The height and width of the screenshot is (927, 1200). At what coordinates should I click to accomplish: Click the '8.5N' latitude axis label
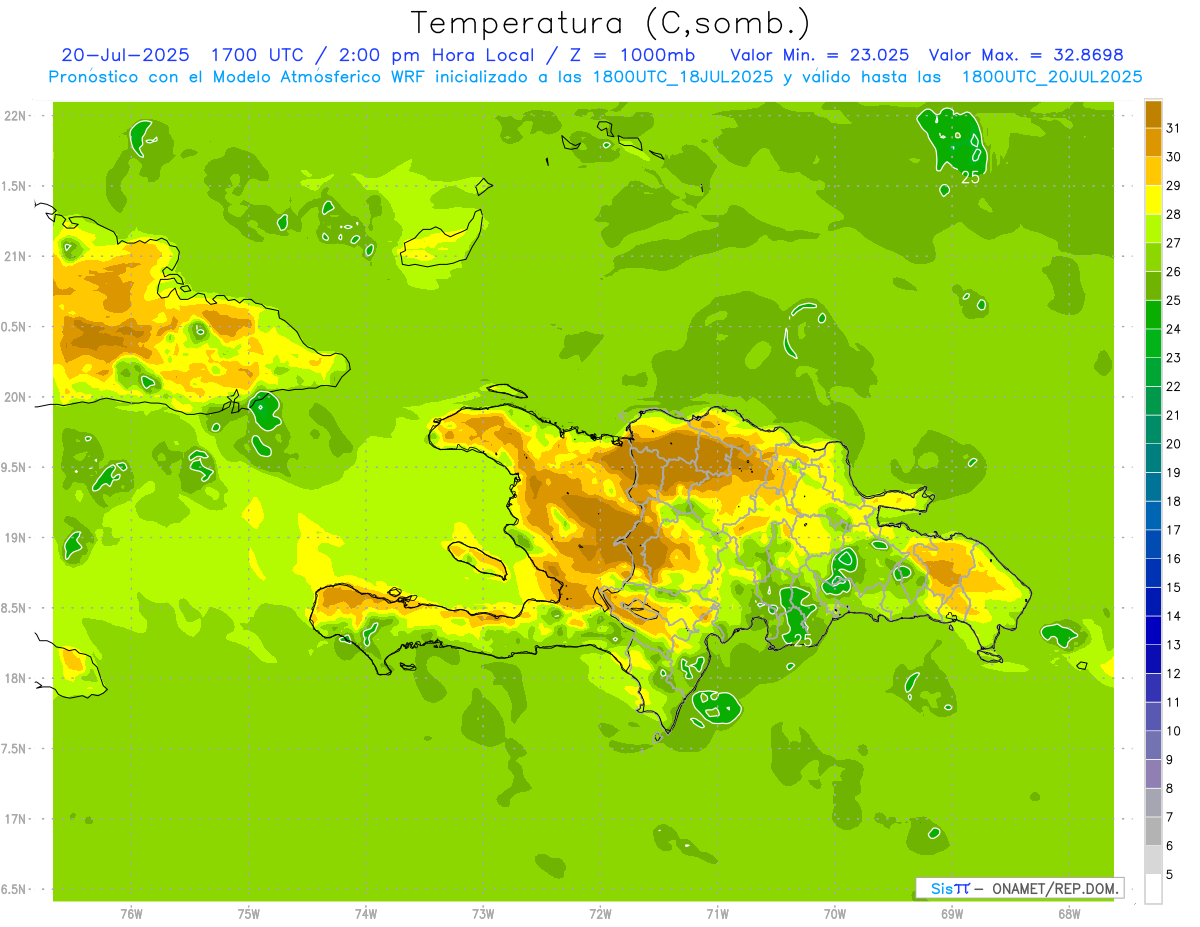(x=15, y=608)
